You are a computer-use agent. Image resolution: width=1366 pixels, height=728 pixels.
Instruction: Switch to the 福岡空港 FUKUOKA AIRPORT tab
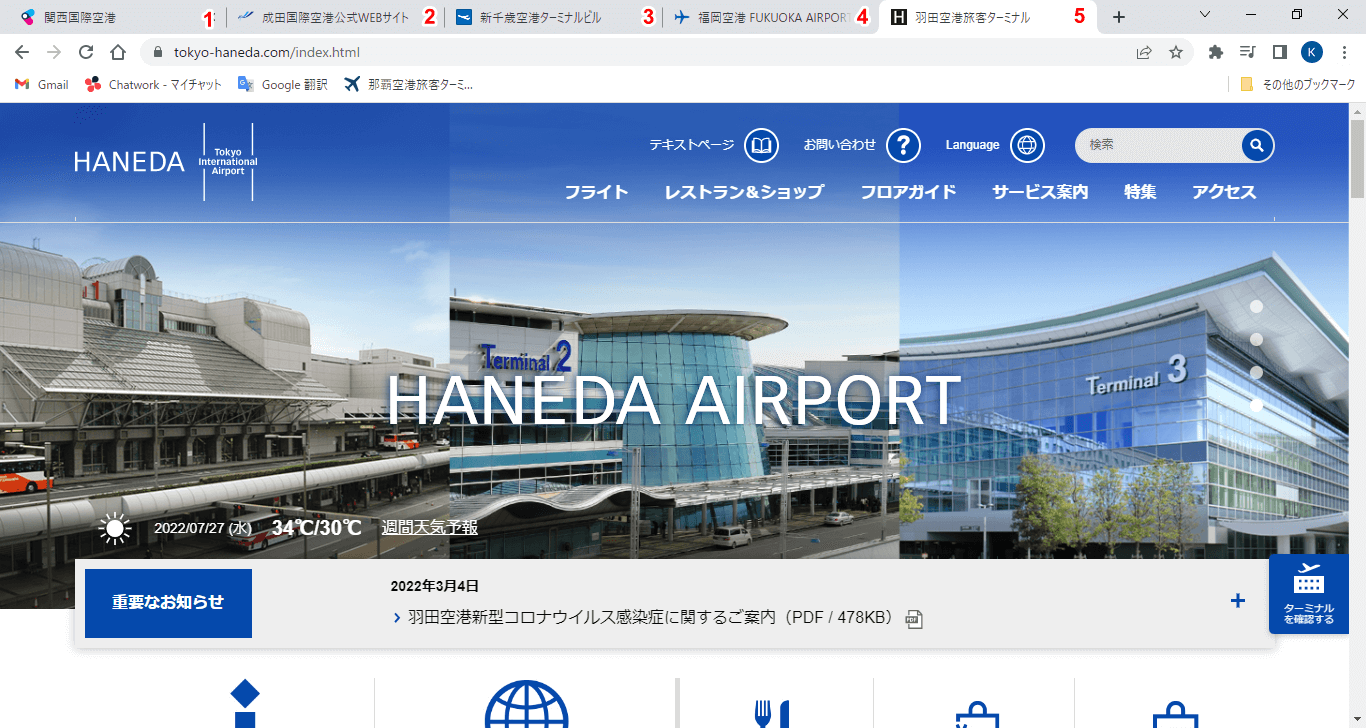(770, 17)
